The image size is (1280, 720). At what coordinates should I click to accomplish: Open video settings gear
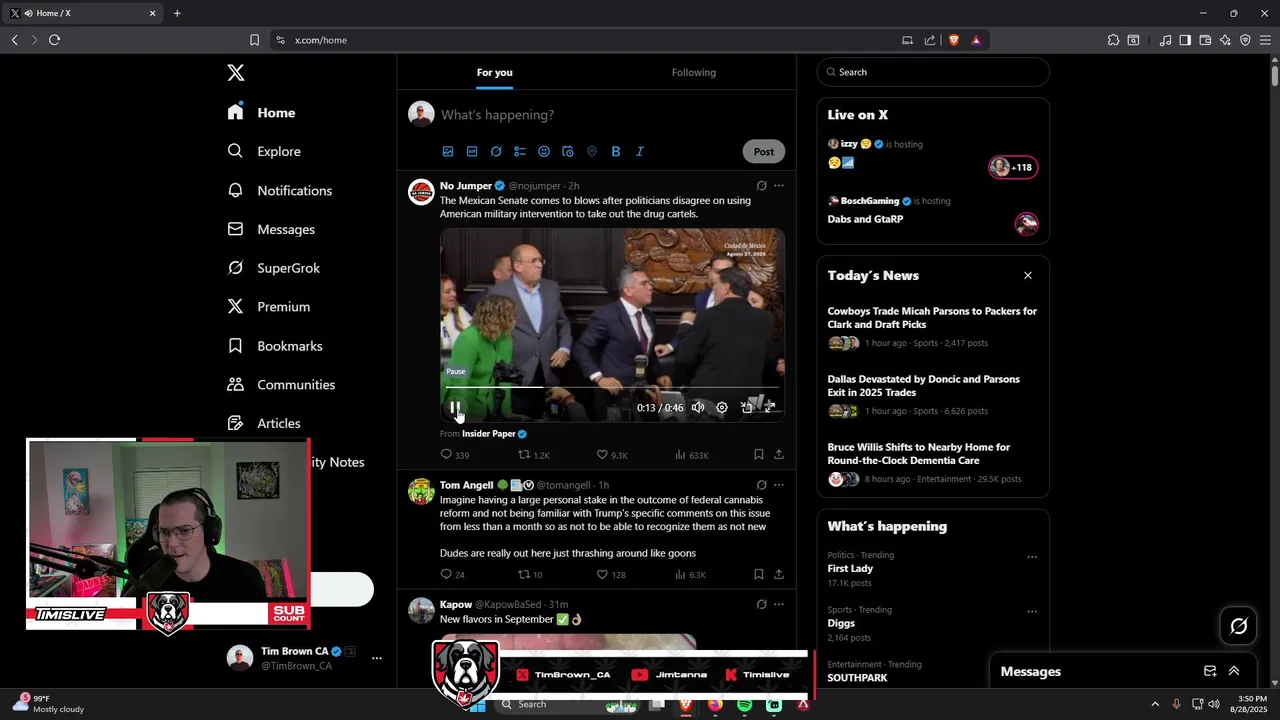coord(722,408)
